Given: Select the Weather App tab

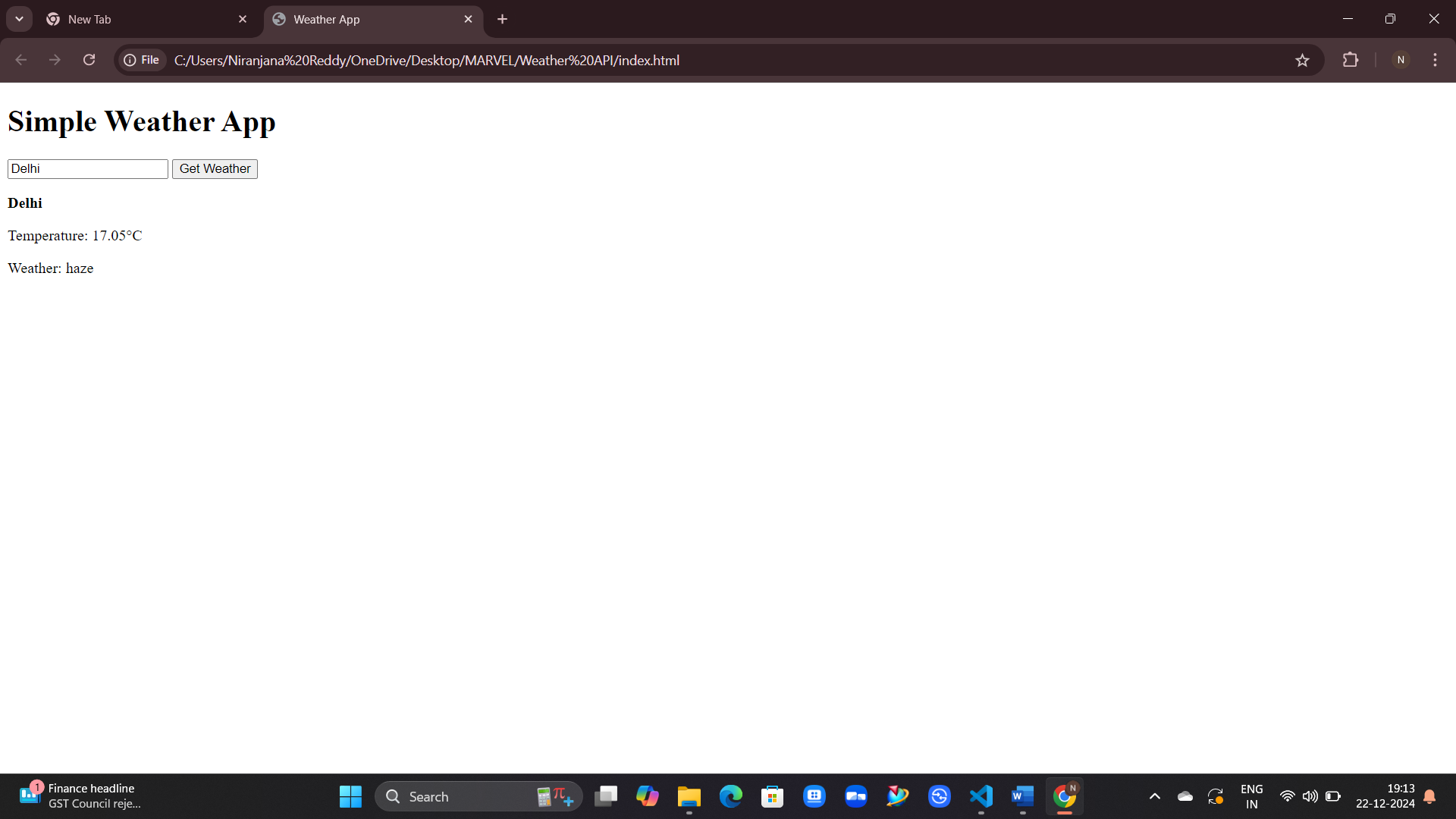Looking at the screenshot, I should pos(364,19).
